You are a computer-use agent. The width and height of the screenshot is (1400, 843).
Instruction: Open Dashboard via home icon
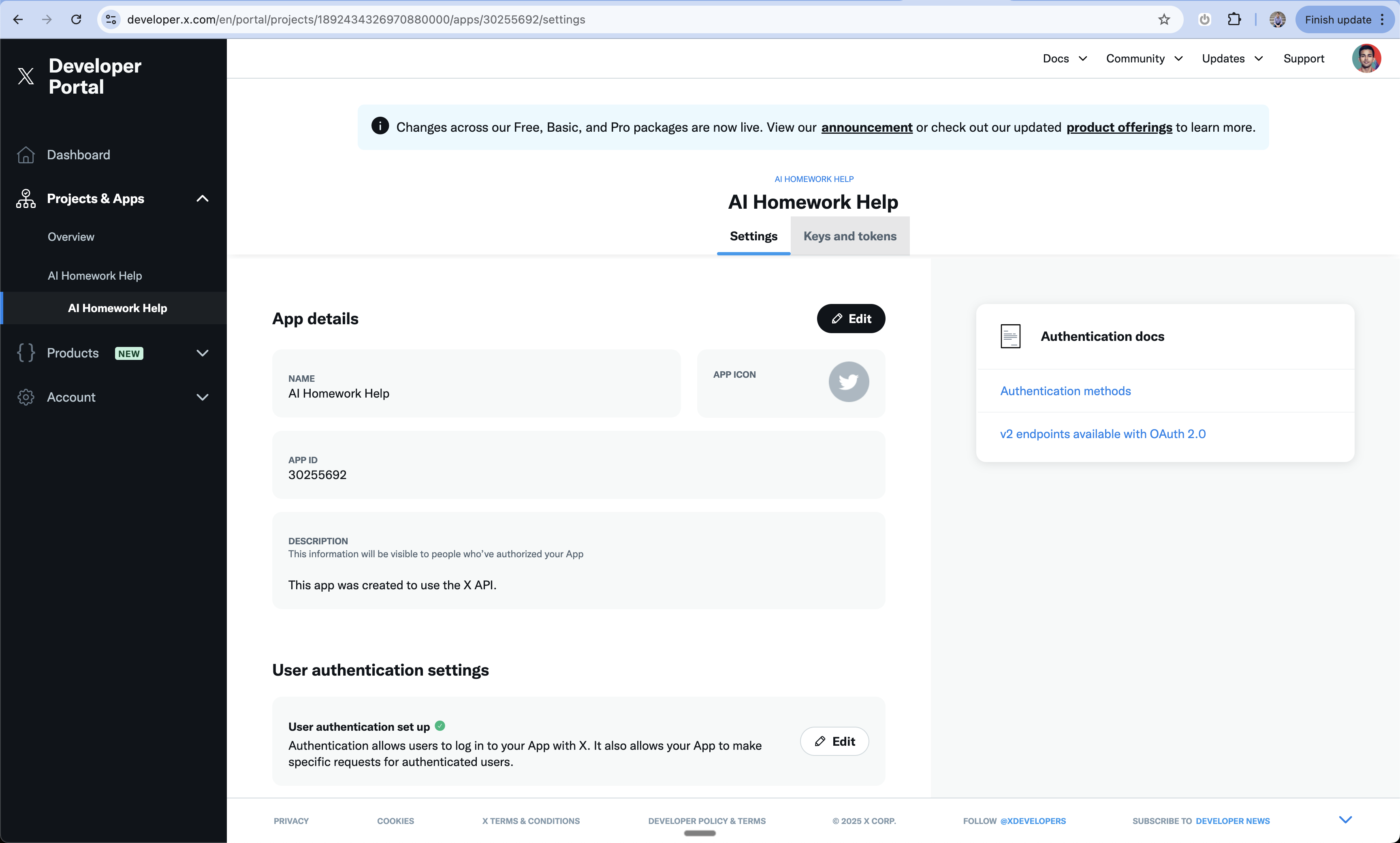pyautogui.click(x=26, y=154)
